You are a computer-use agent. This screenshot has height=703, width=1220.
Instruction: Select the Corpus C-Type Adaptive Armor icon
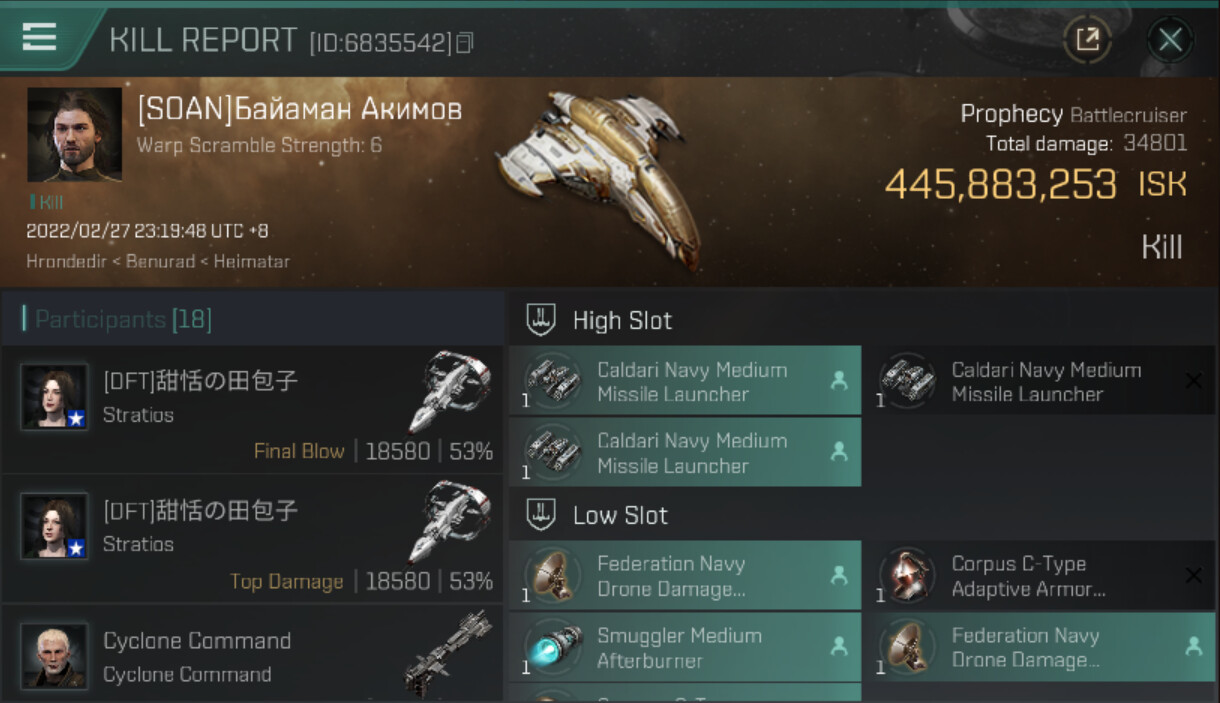[906, 576]
